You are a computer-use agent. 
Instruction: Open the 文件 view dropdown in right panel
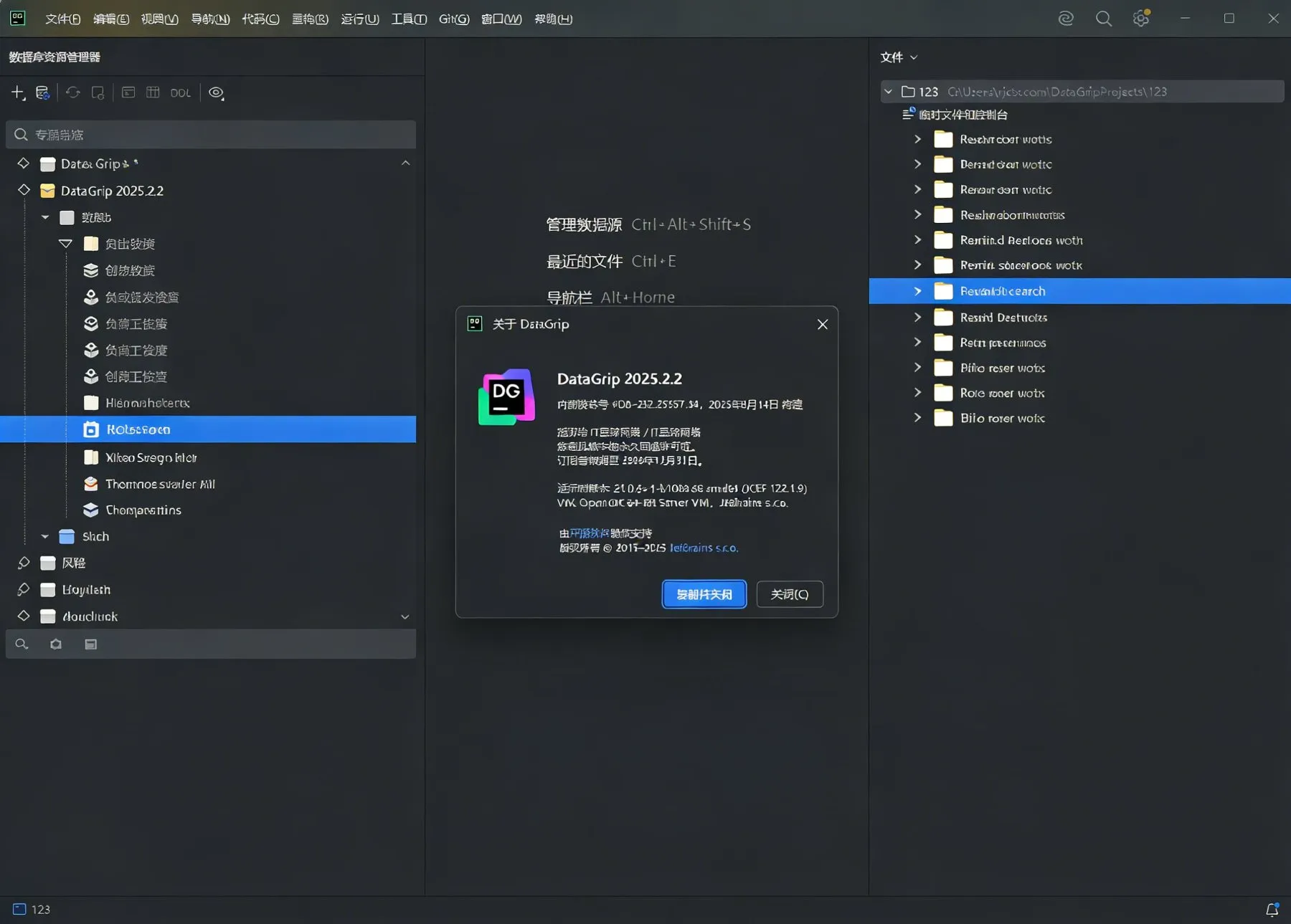[x=899, y=57]
